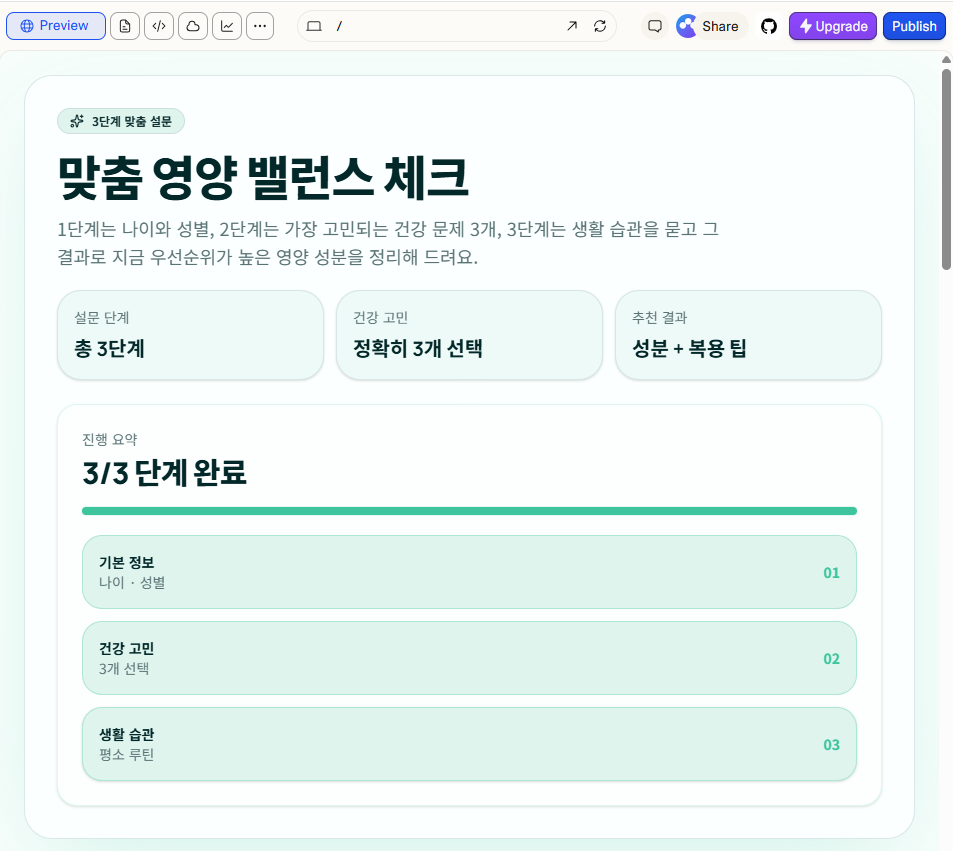The image size is (953, 851).
Task: Open the more options ellipsis menu
Action: pyautogui.click(x=259, y=26)
